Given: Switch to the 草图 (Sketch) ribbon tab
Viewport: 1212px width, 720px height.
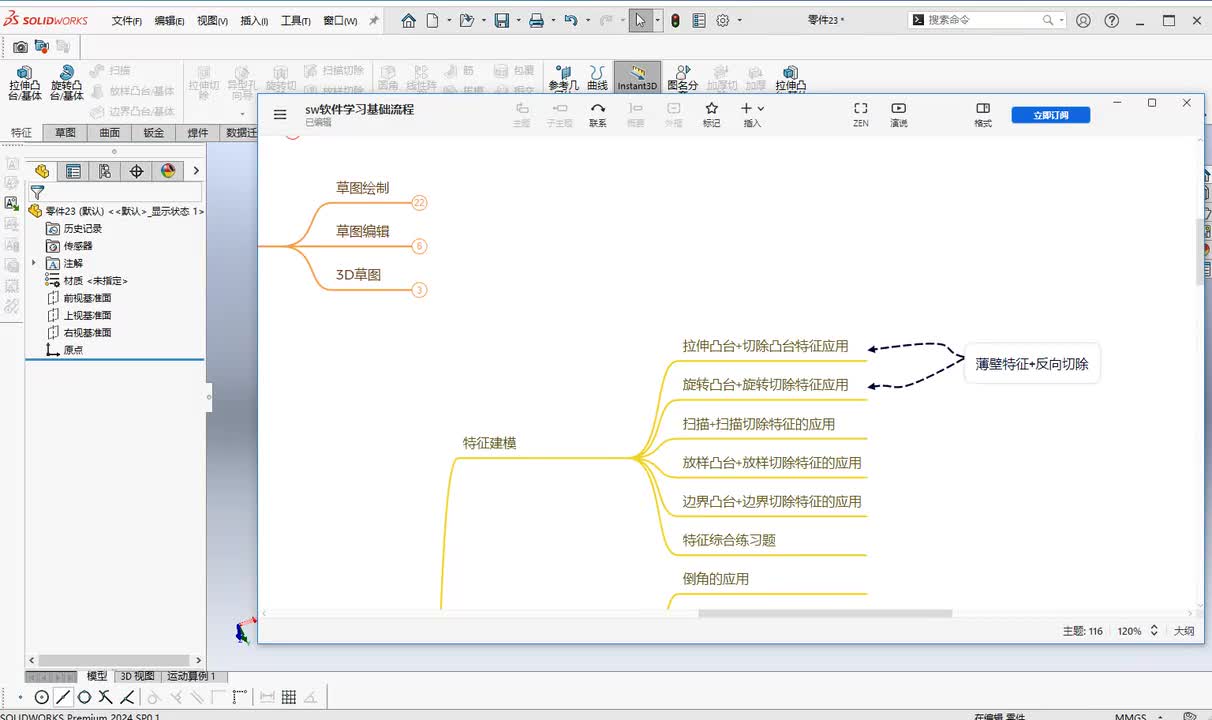Looking at the screenshot, I should coord(65,133).
